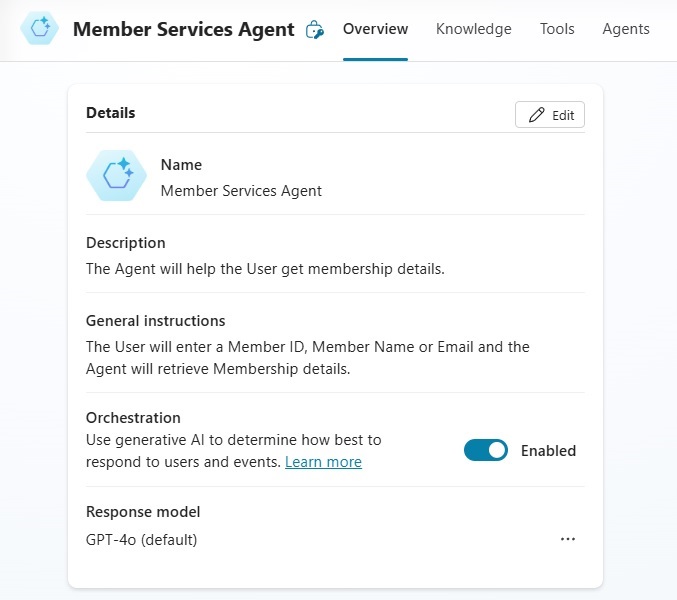Click the Details section heading
Screen dimensions: 677x600
pos(111,113)
